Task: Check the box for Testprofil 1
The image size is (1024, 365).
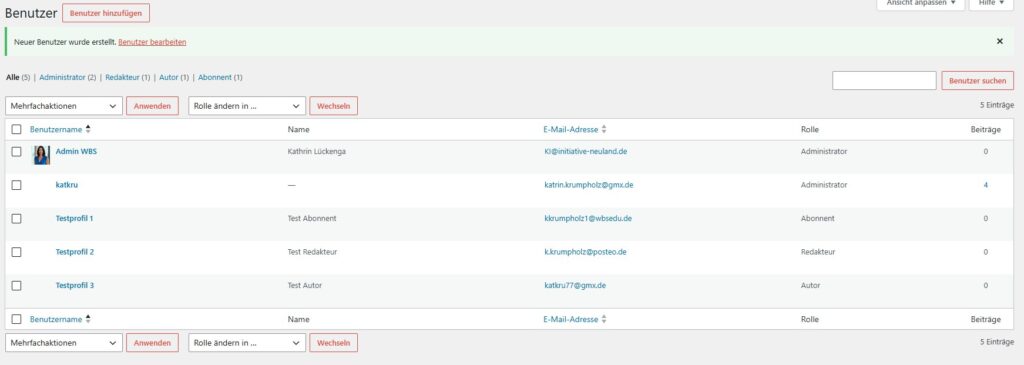Action: tap(16, 219)
